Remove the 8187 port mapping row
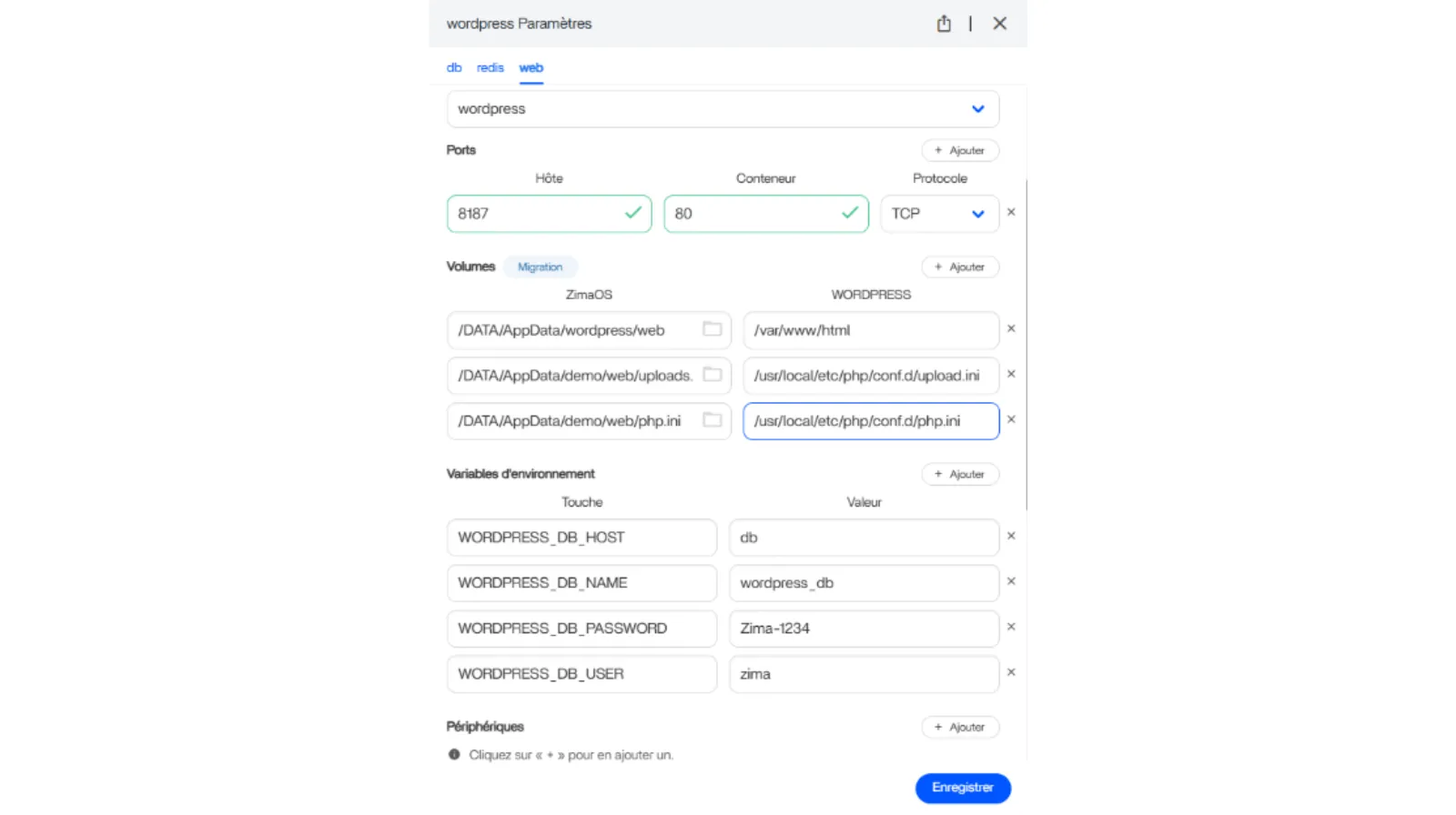The height and width of the screenshot is (815, 1456). [x=1011, y=213]
